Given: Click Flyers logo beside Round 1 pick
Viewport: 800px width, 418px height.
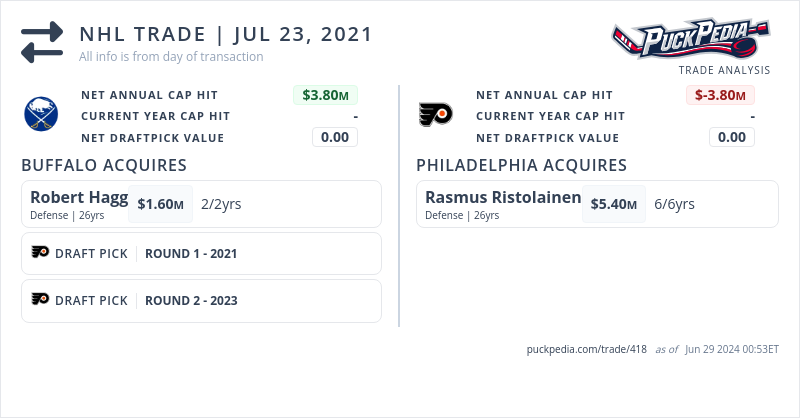Looking at the screenshot, I should click(x=40, y=253).
